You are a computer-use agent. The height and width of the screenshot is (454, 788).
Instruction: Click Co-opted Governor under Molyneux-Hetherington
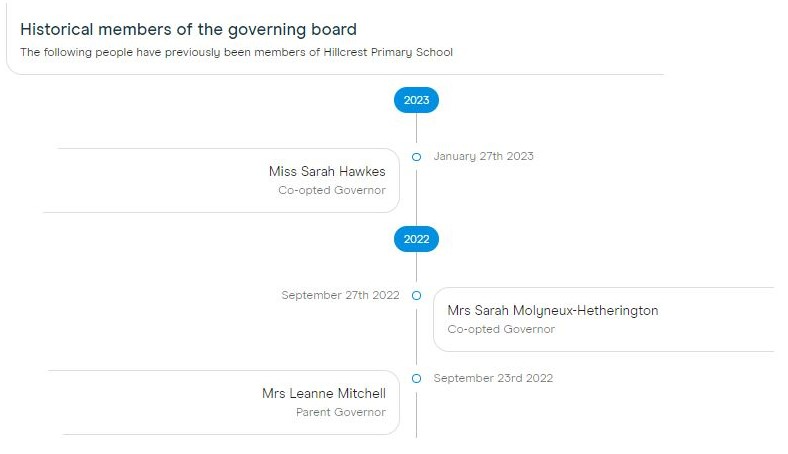[x=501, y=329]
